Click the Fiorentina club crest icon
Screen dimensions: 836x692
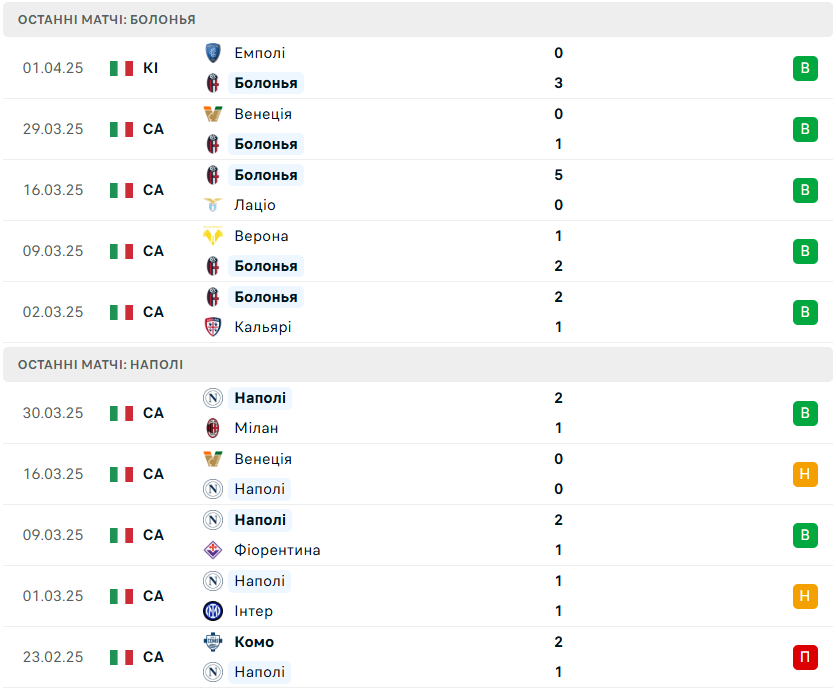[212, 550]
